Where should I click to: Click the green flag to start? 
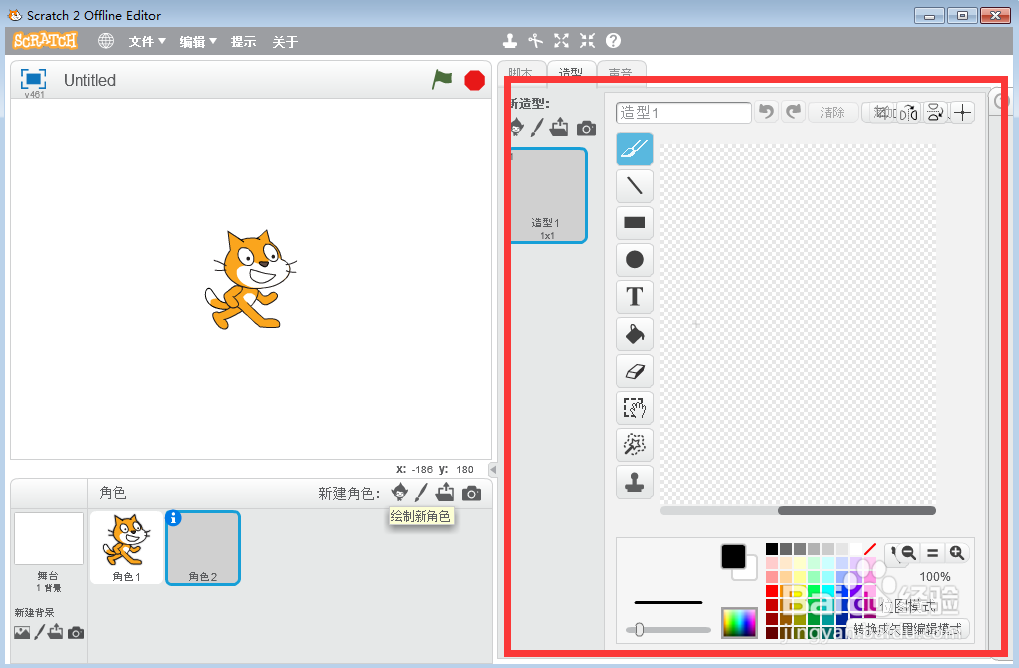coord(442,80)
